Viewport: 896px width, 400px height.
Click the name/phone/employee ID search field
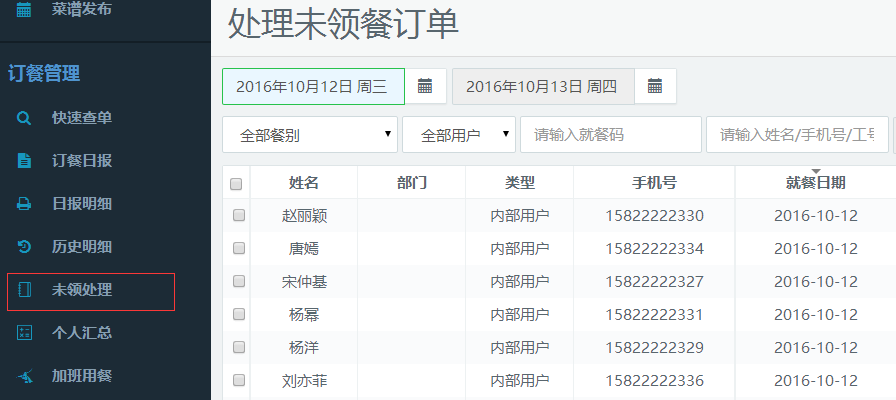point(797,135)
